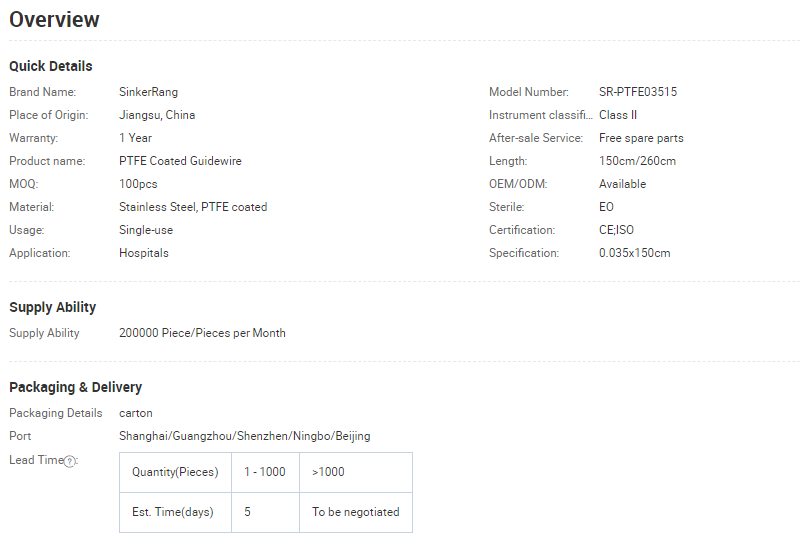Click the Free spare parts value
Viewport: 800px width, 539px height.
pyautogui.click(x=641, y=138)
